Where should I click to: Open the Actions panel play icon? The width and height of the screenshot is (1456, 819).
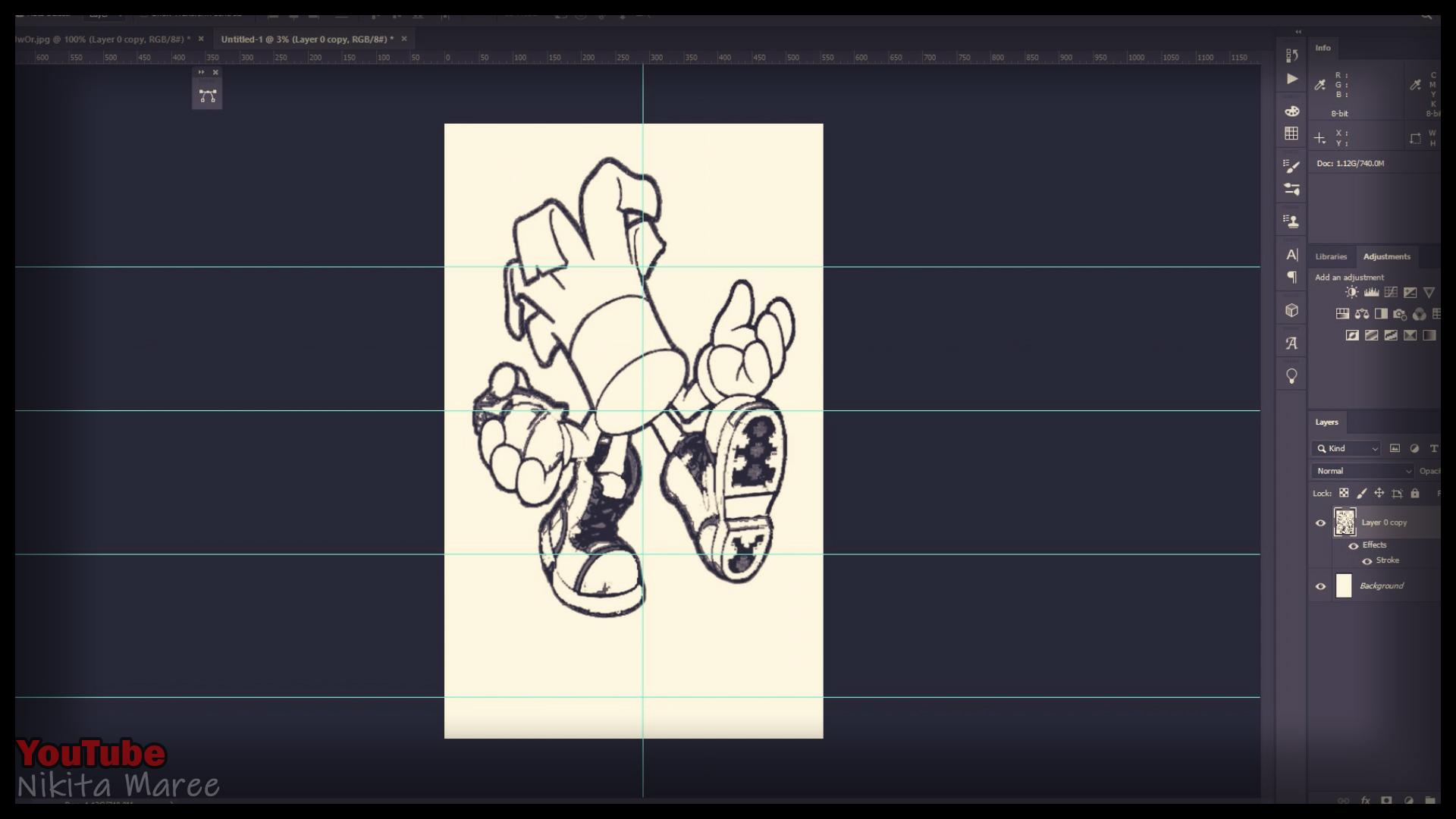[1292, 79]
